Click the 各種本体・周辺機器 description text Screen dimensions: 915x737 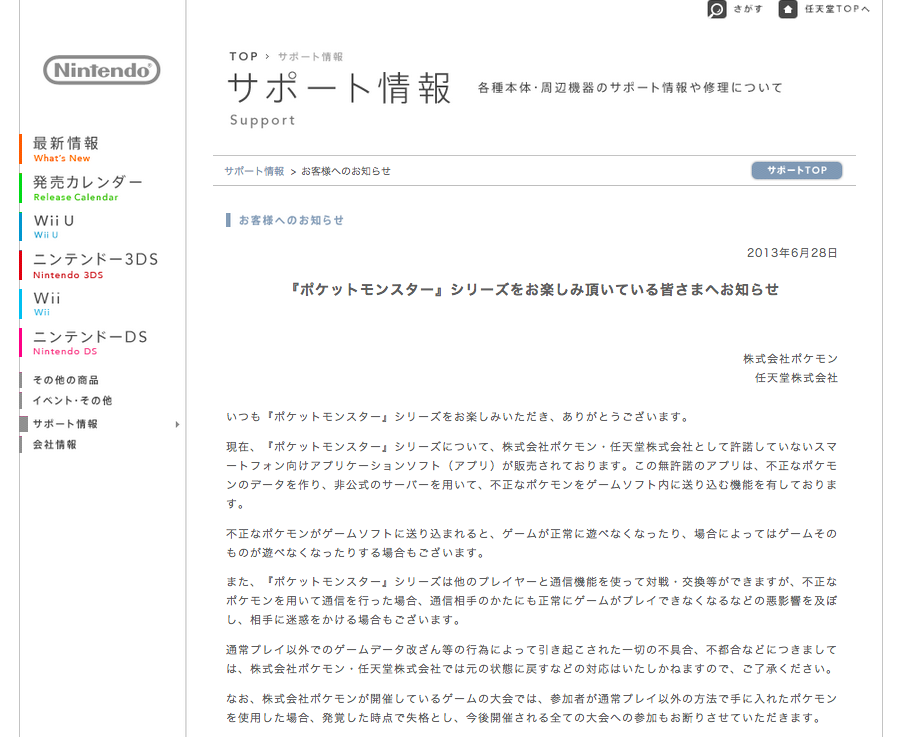630,88
